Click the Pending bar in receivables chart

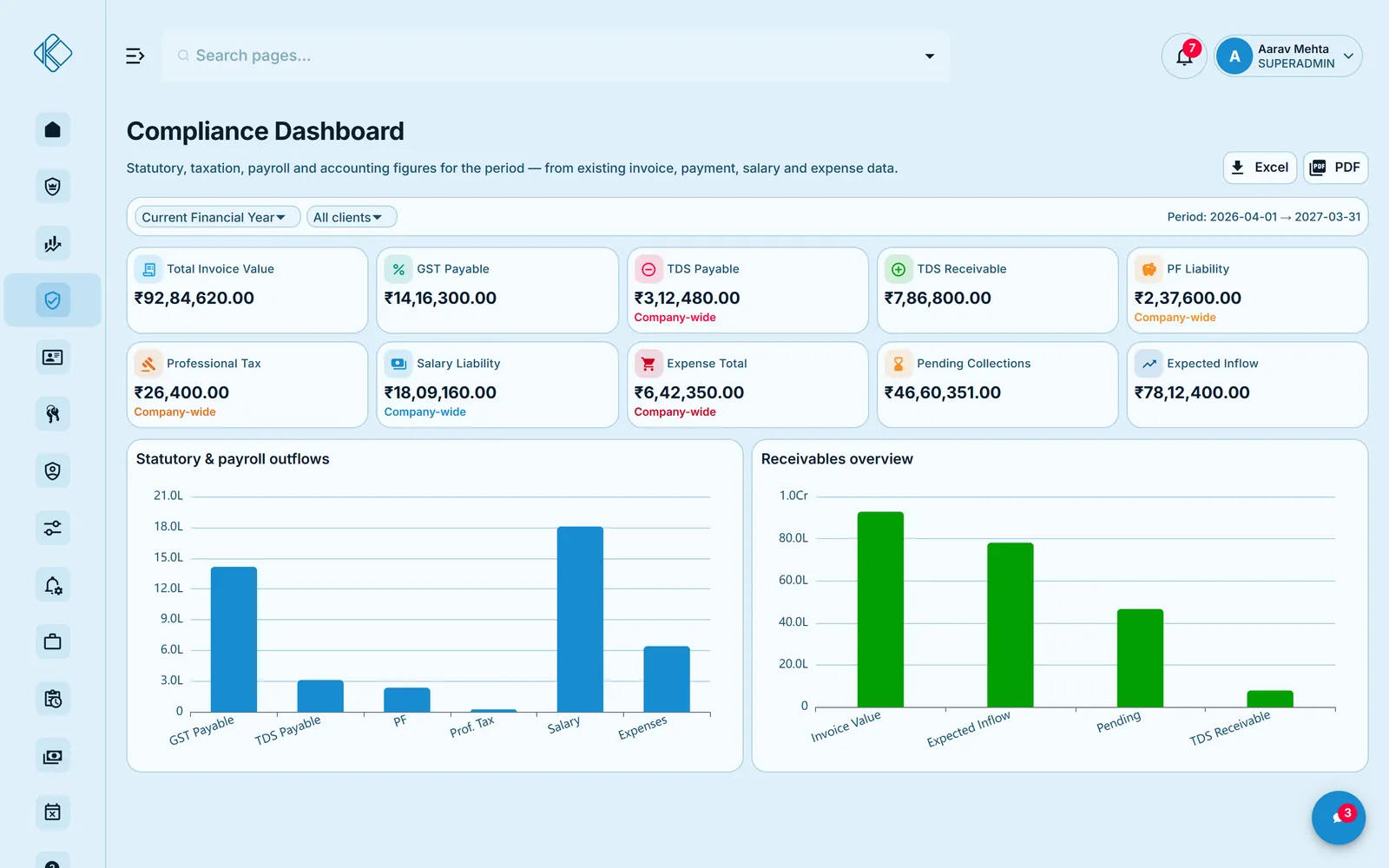[x=1140, y=658]
